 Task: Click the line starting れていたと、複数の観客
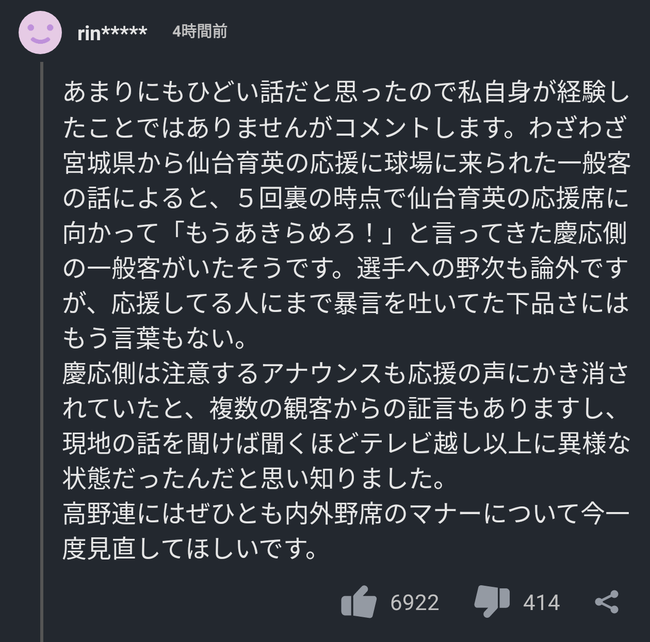click(x=340, y=409)
